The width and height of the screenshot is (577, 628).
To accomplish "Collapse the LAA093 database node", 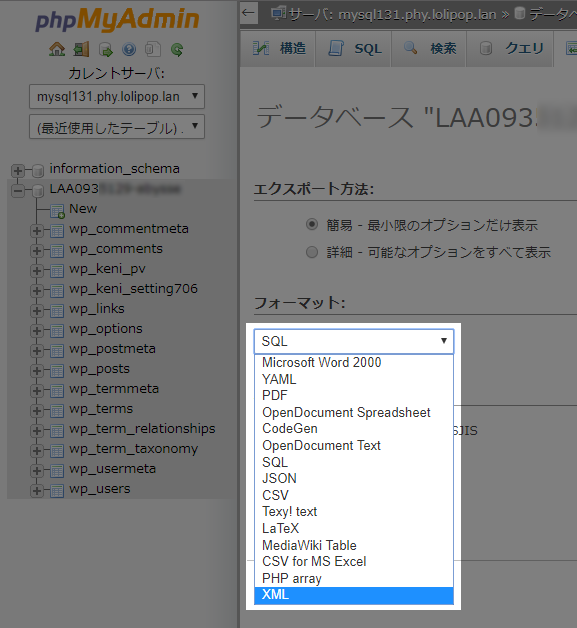I will 17,191.
